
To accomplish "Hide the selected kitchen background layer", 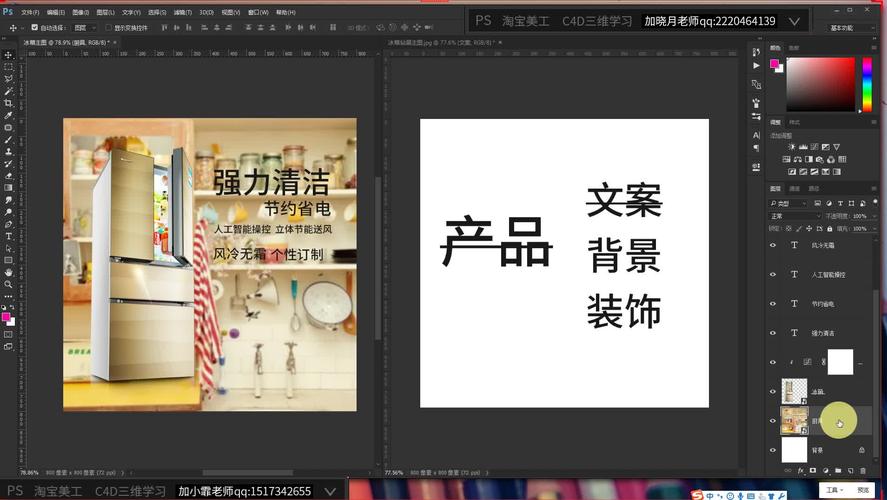I will click(x=773, y=421).
